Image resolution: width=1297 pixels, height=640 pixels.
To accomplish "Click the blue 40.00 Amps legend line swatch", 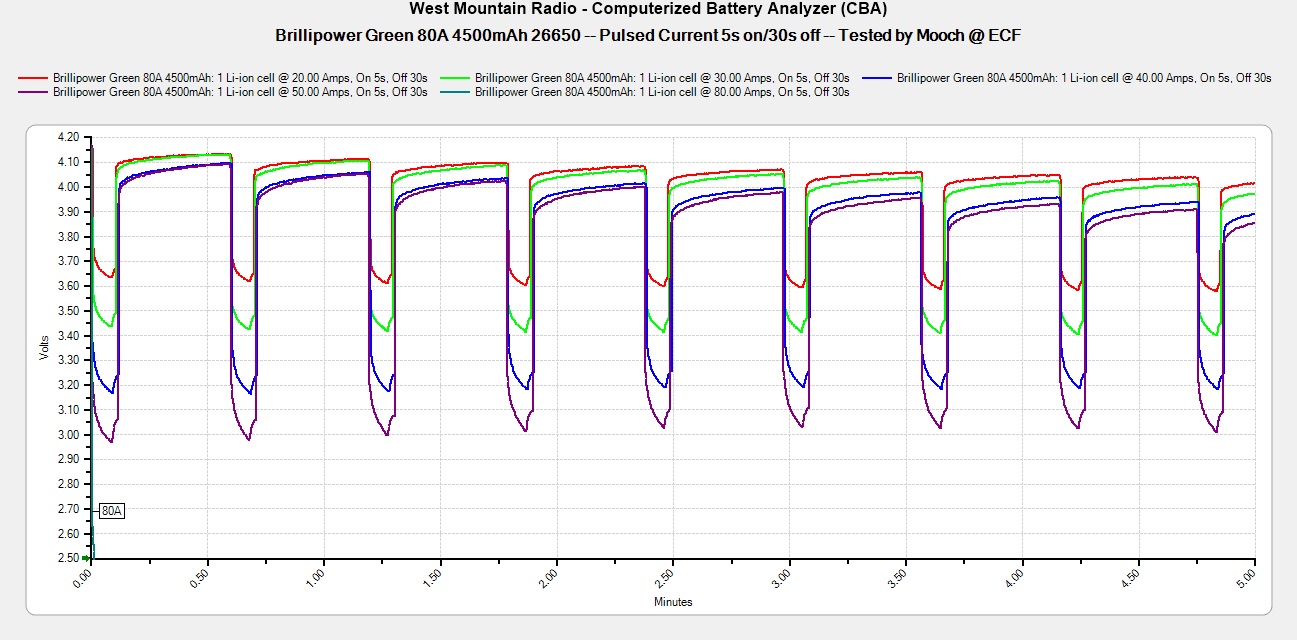I will (878, 77).
